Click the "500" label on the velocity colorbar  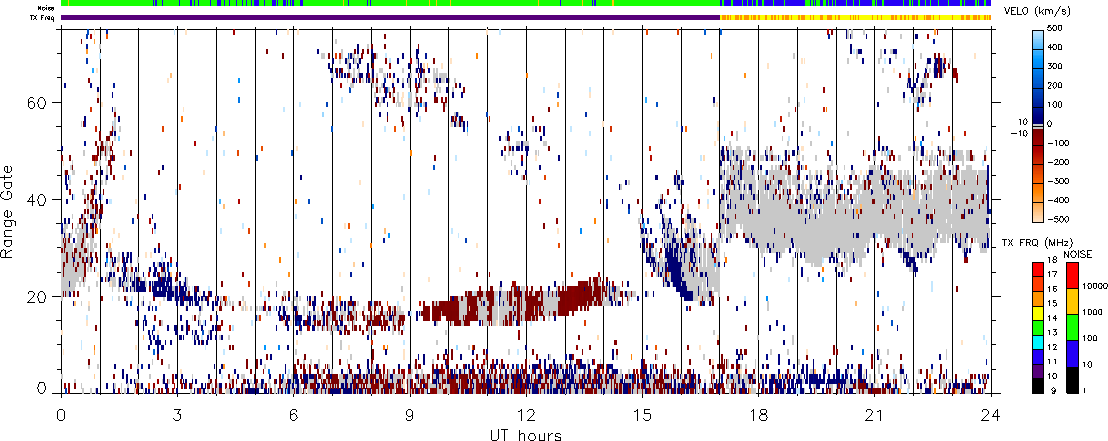1055,28
